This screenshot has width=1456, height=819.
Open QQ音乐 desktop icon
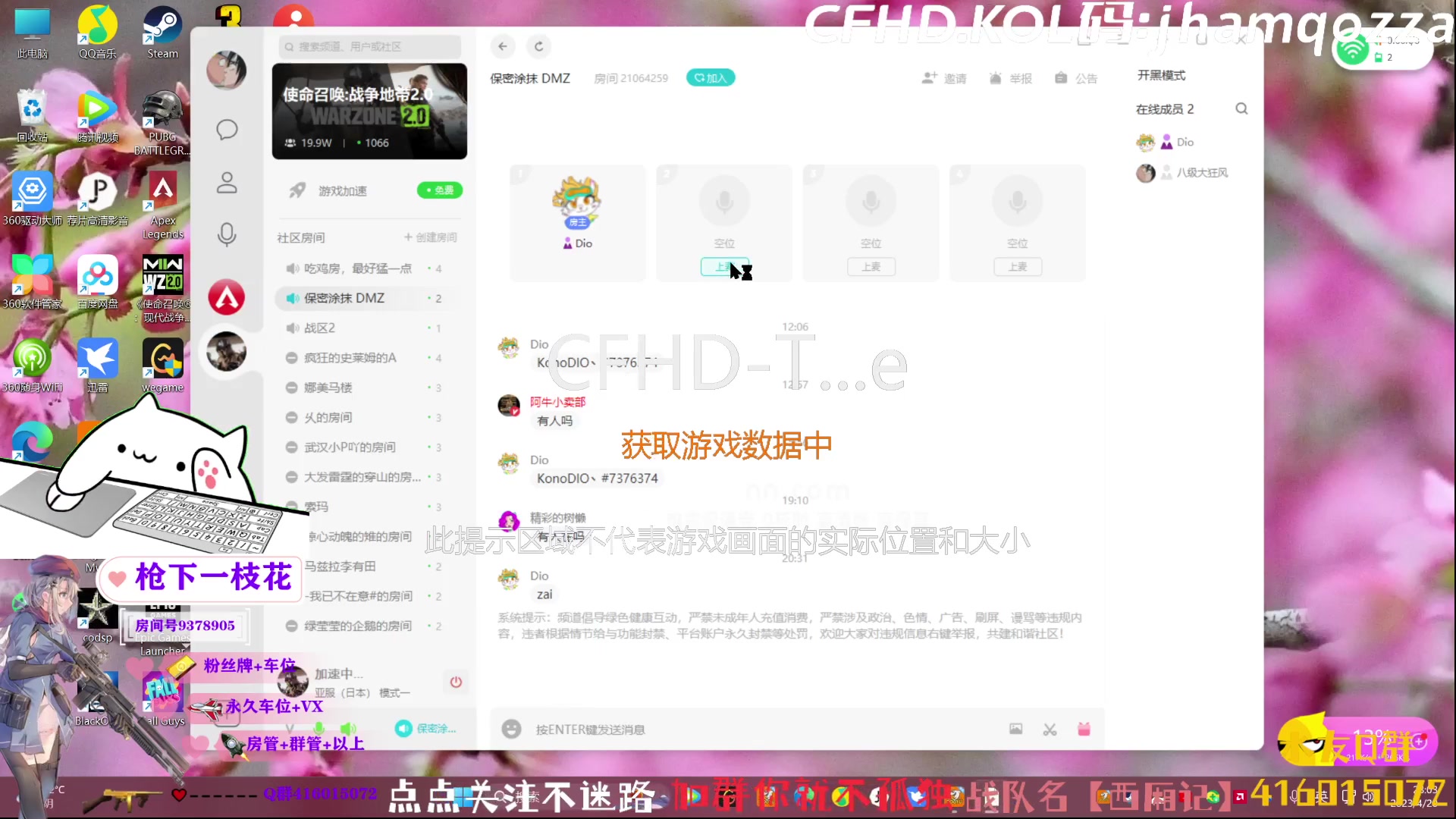[x=98, y=33]
